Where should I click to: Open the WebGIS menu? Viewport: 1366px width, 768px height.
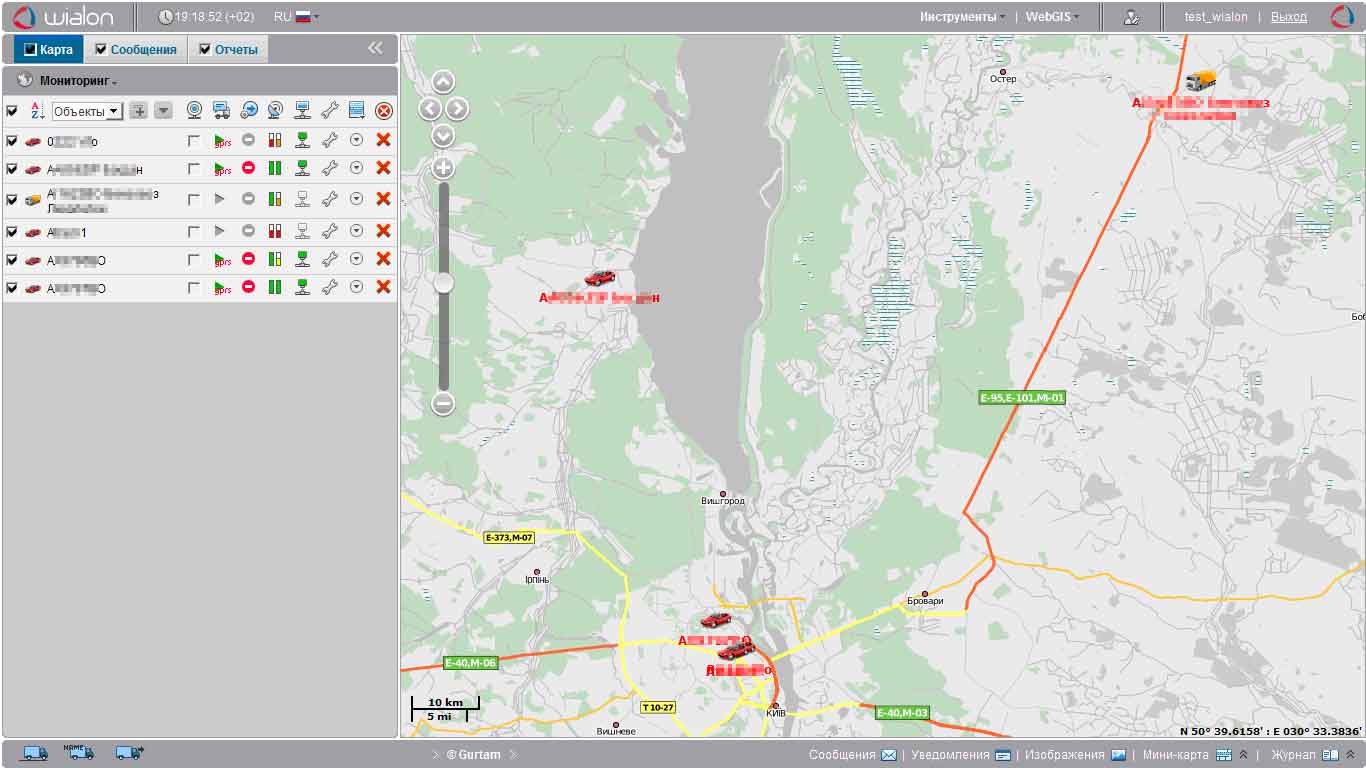[1052, 17]
